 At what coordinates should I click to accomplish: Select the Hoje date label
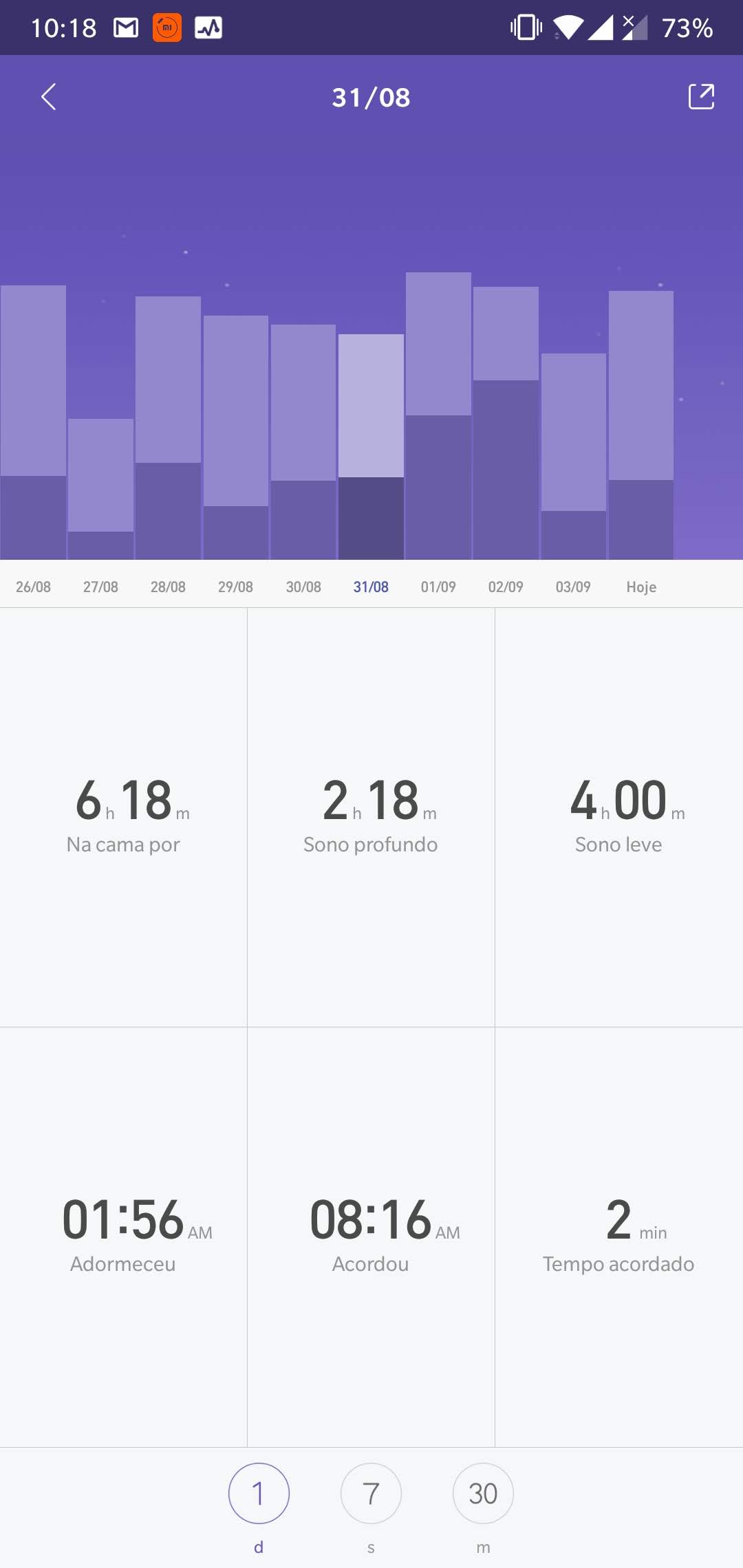click(641, 587)
